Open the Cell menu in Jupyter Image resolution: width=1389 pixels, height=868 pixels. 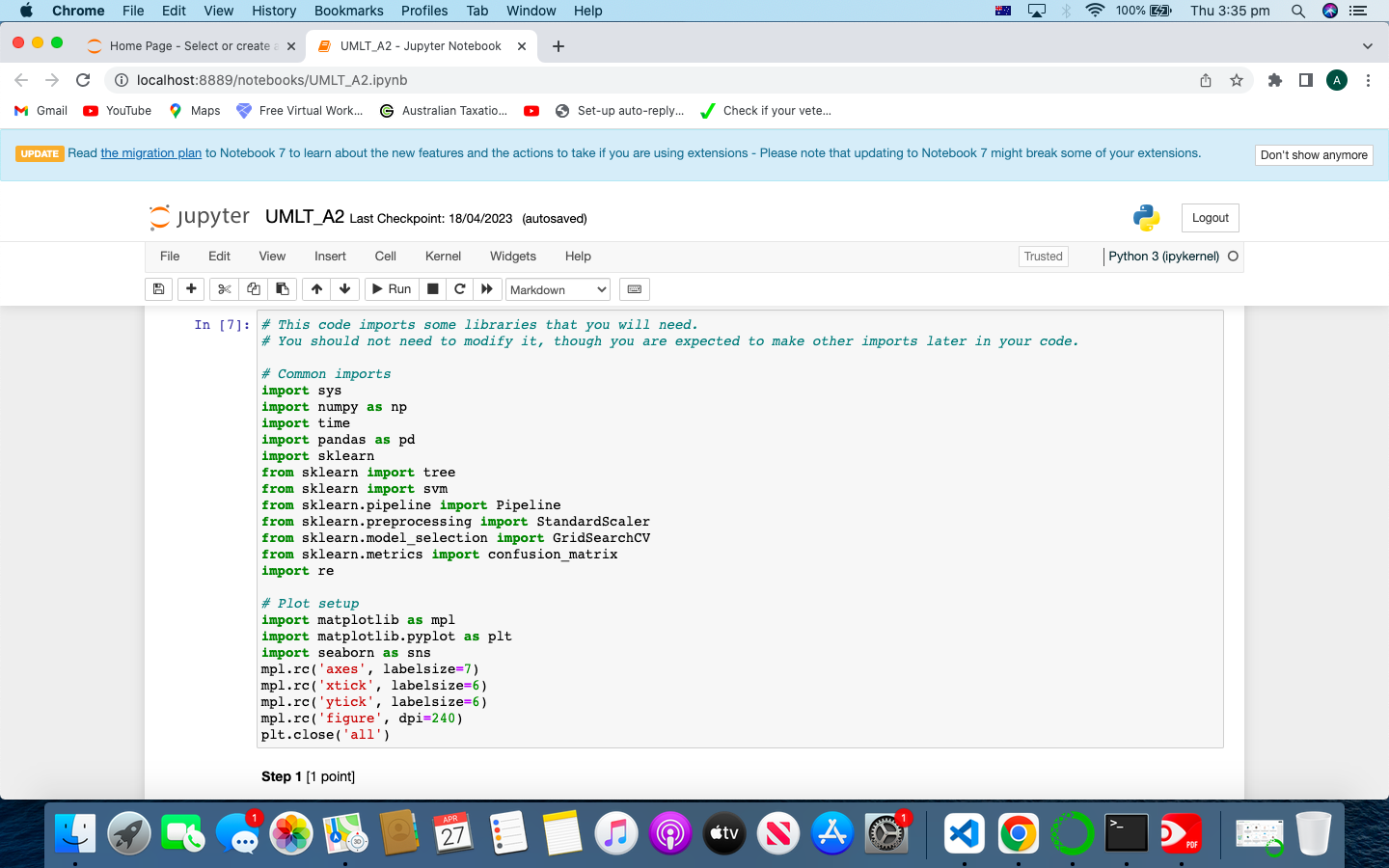click(385, 257)
